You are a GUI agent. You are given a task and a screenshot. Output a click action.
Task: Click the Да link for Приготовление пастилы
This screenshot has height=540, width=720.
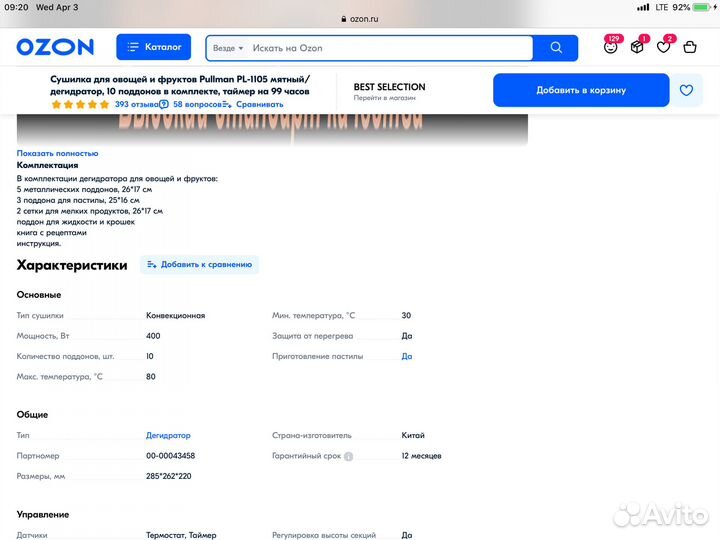click(x=407, y=356)
